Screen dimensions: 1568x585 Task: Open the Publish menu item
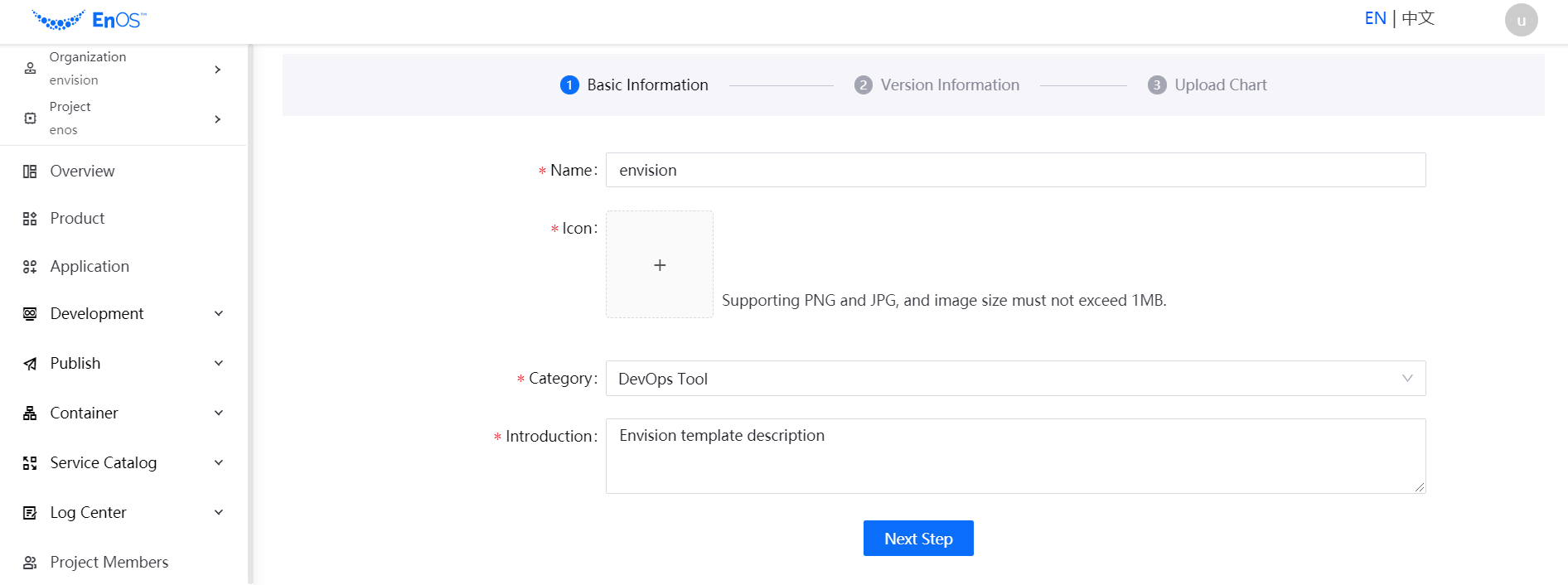coord(123,364)
